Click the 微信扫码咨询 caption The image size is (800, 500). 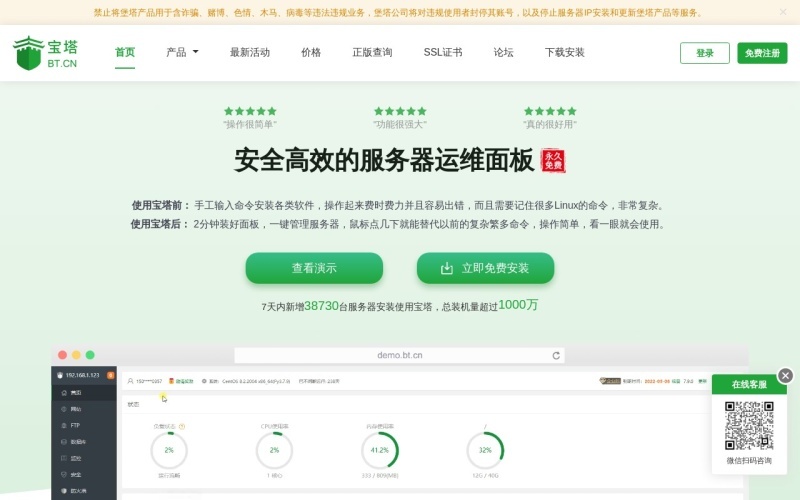749,461
